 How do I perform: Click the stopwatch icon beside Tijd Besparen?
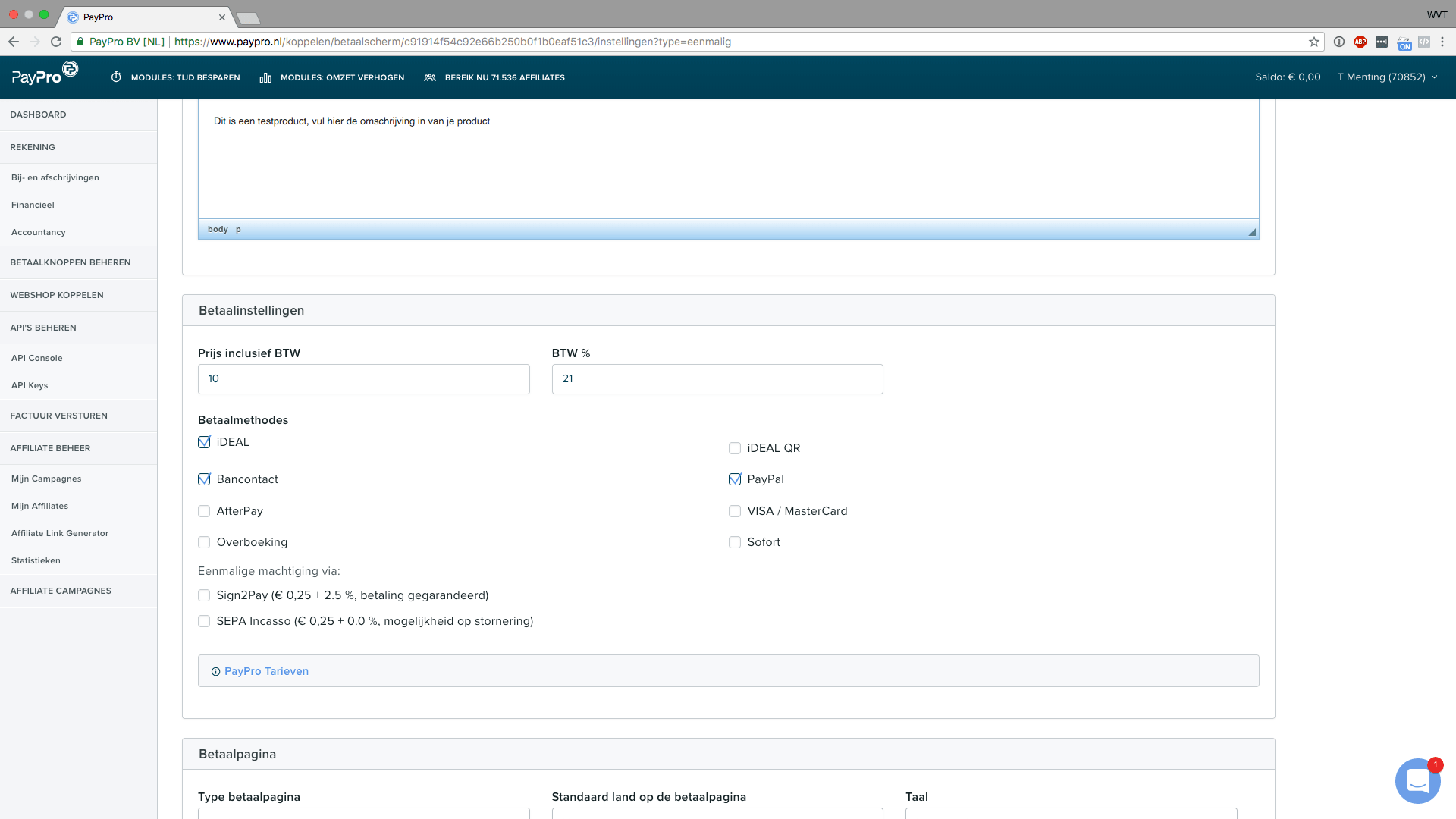click(x=116, y=77)
